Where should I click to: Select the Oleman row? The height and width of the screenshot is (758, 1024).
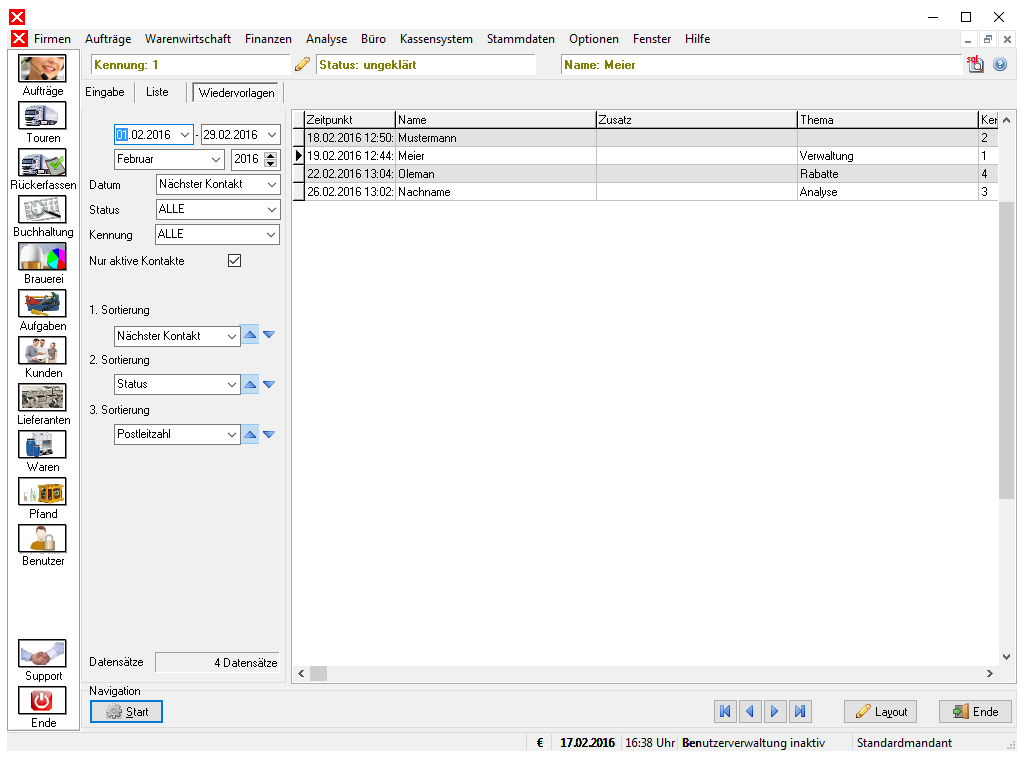point(645,174)
